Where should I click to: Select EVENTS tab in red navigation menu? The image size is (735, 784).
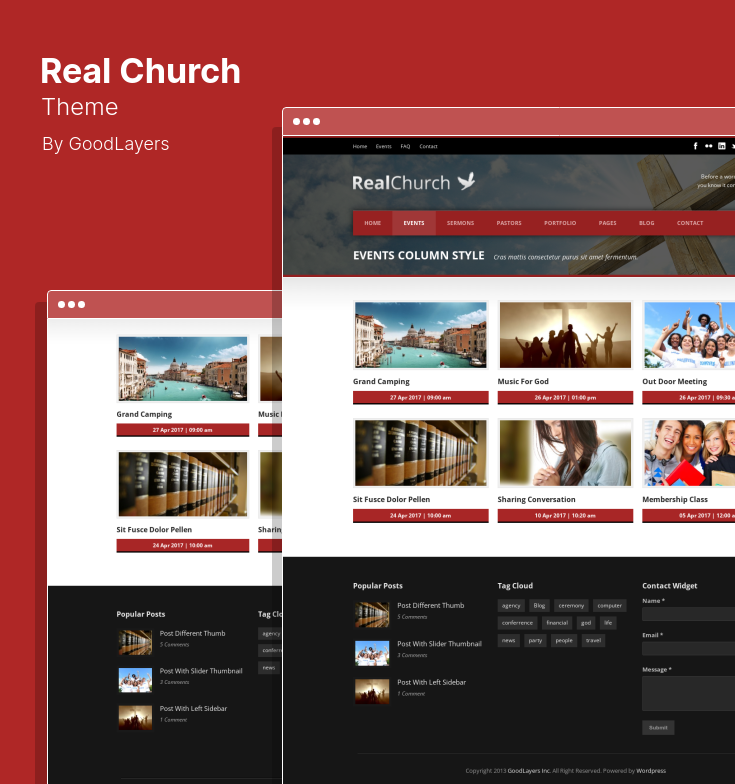414,223
